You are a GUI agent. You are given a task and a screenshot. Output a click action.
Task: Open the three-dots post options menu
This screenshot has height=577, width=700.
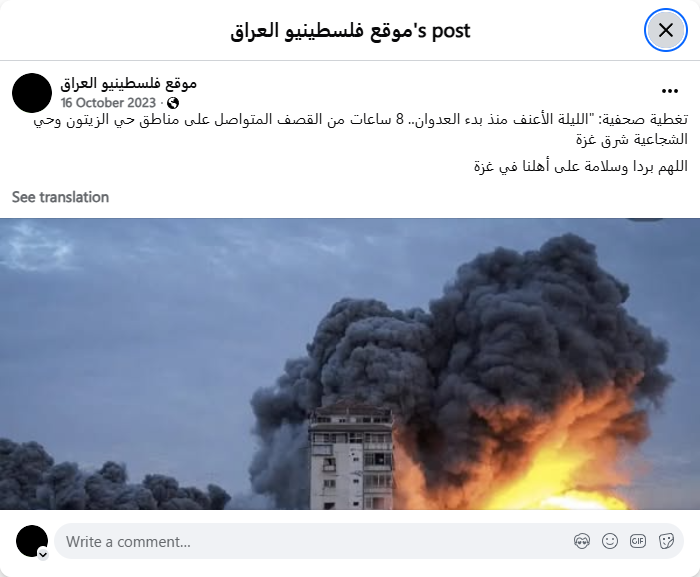click(x=670, y=91)
